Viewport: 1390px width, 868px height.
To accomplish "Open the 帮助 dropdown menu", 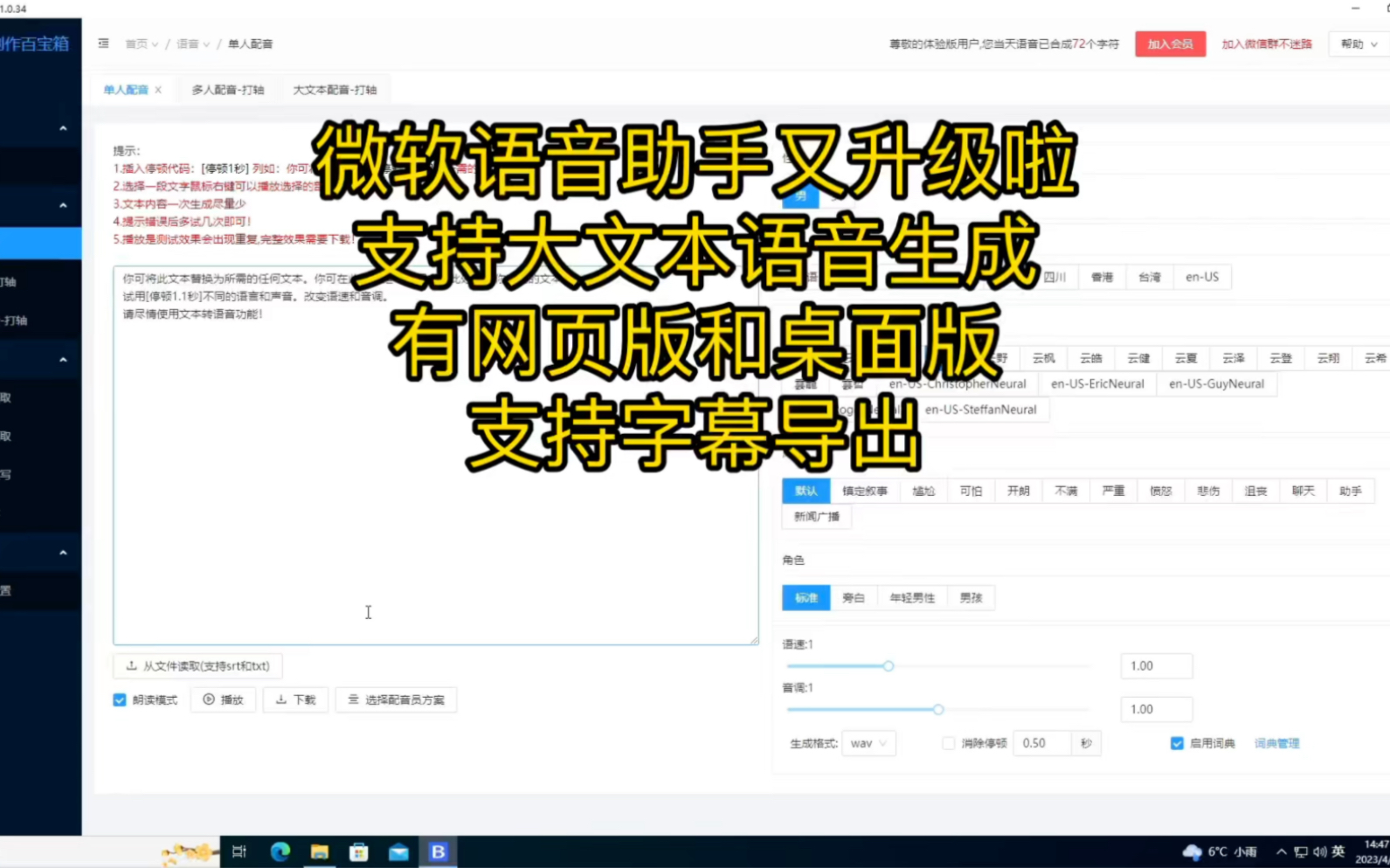I will pos(1359,44).
